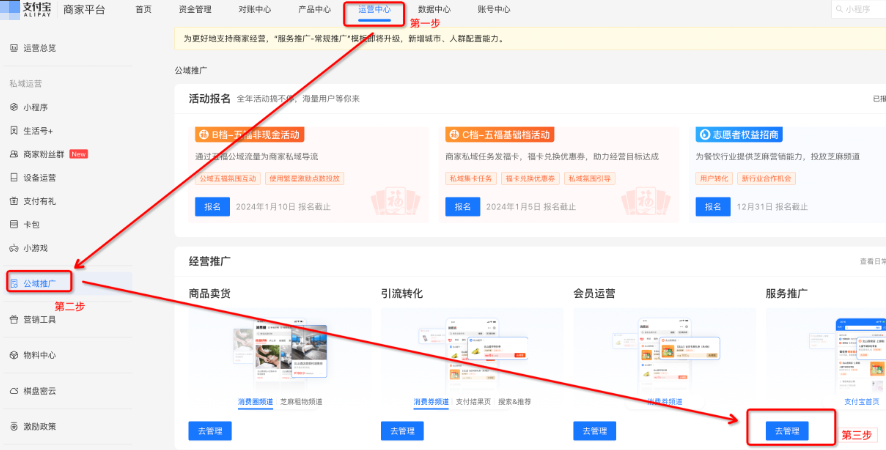Viewport: 886px width, 450px height.
Task: Click the C档-五福基础档活动 title badge
Action: click(x=500, y=135)
